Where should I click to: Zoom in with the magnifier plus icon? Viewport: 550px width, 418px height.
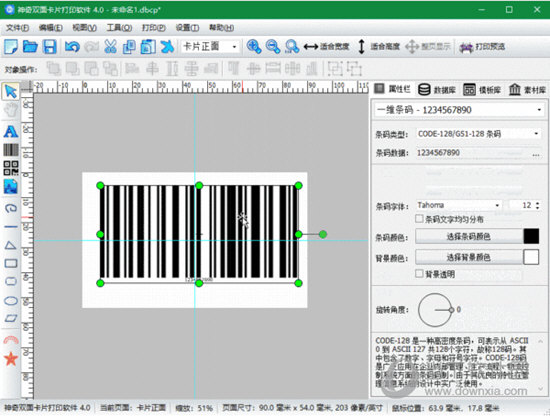click(x=254, y=47)
